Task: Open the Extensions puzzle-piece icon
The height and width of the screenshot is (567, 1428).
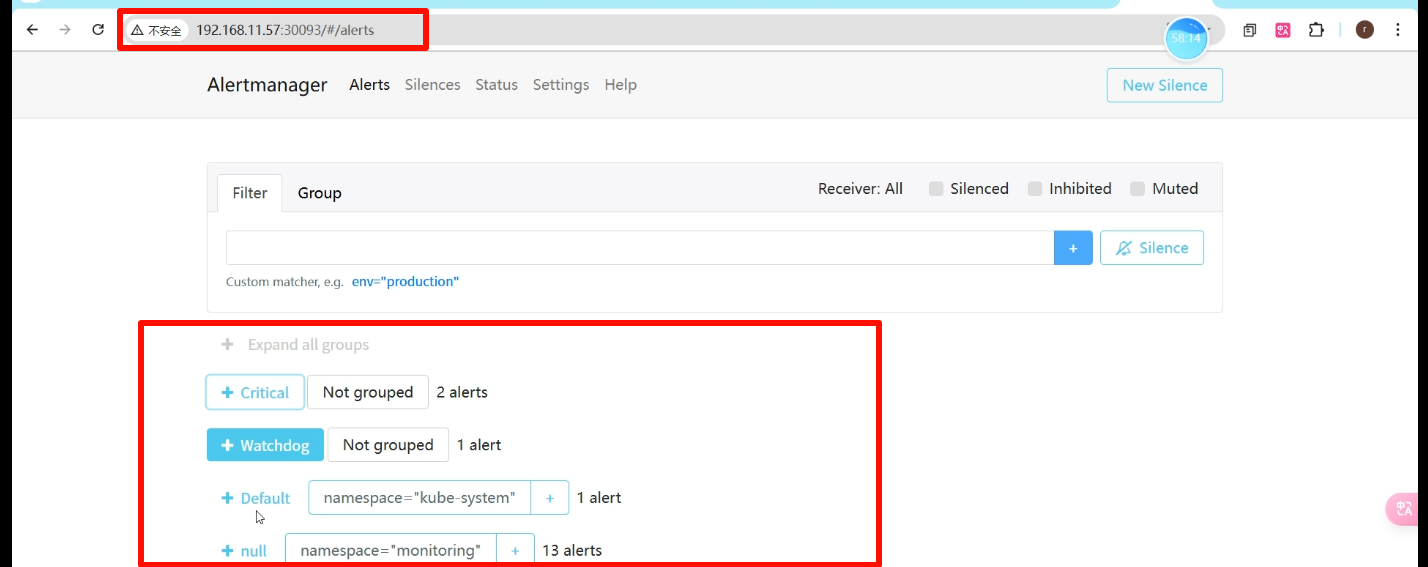Action: pyautogui.click(x=1316, y=30)
